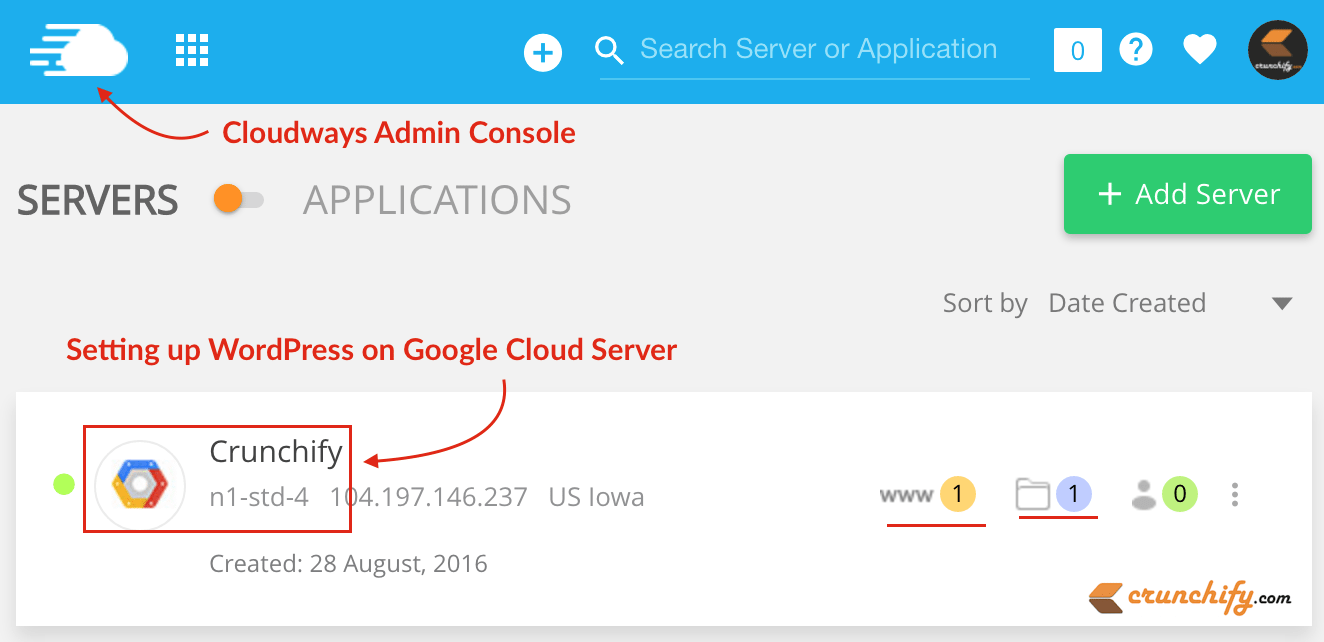
Task: Click the Google Cloud server logo
Action: coord(140,485)
